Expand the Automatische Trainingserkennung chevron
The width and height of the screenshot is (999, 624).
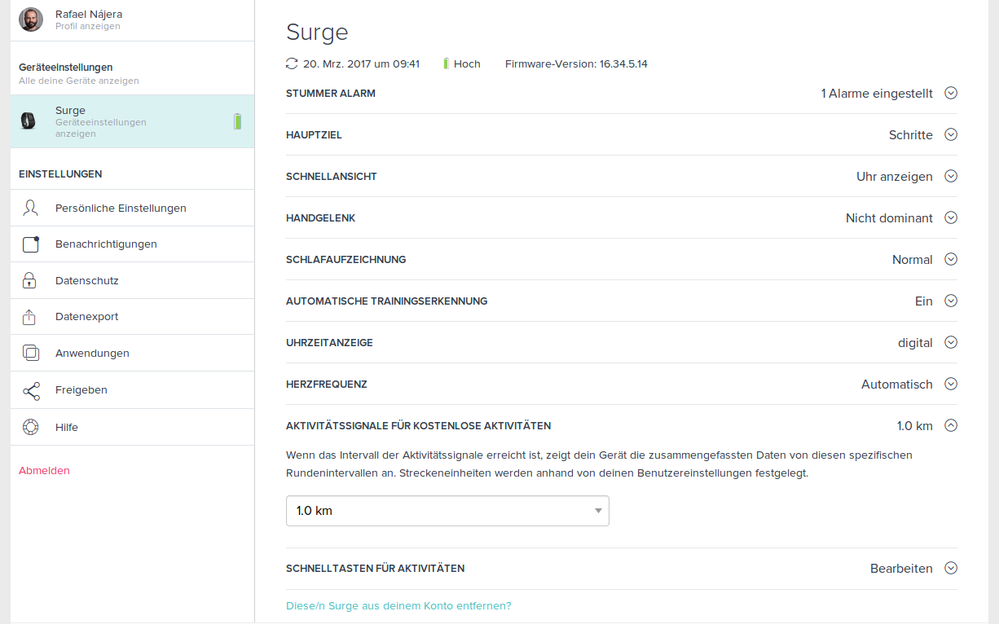pos(951,301)
